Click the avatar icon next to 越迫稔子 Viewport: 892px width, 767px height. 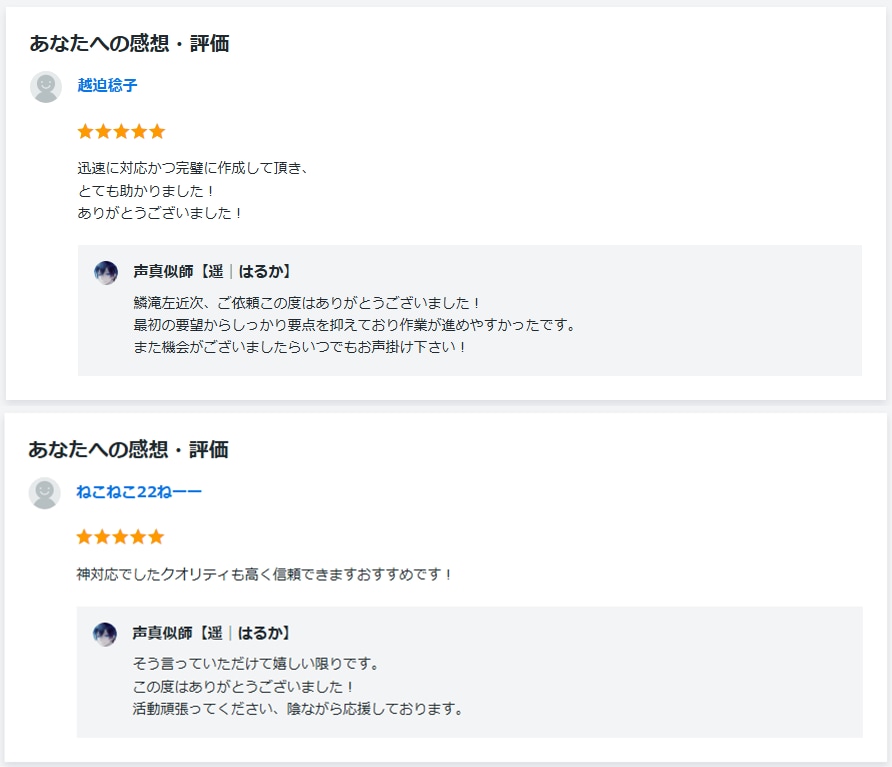(x=46, y=87)
